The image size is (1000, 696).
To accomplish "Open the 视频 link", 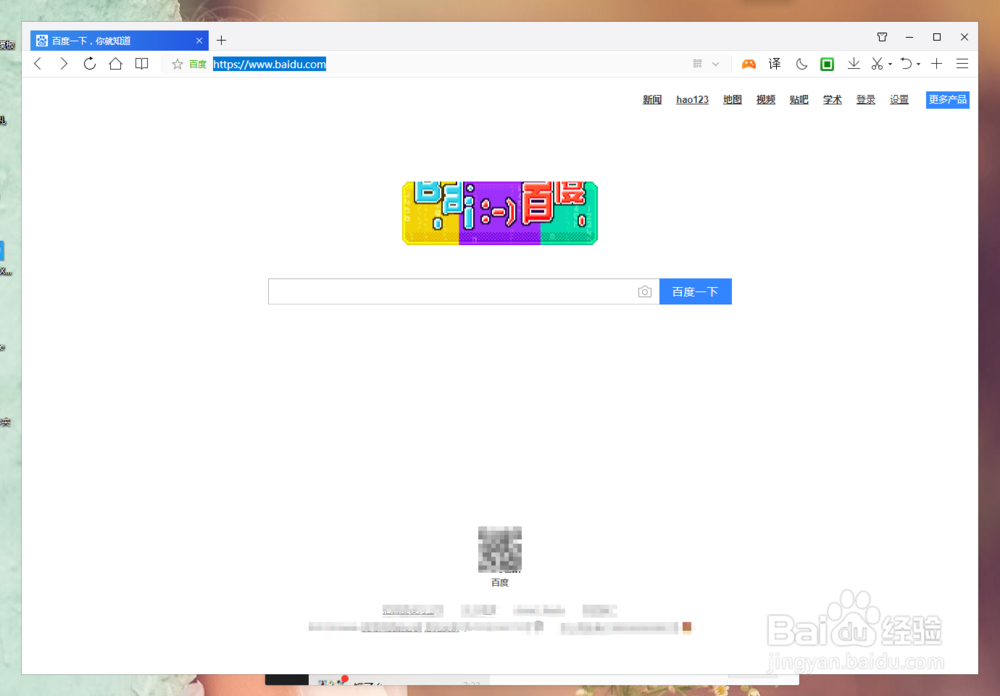I will point(765,100).
